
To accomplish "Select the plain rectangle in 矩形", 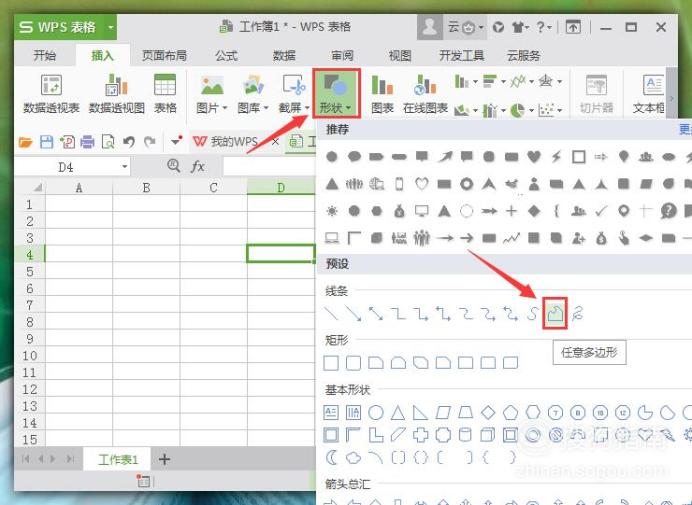I will (331, 363).
